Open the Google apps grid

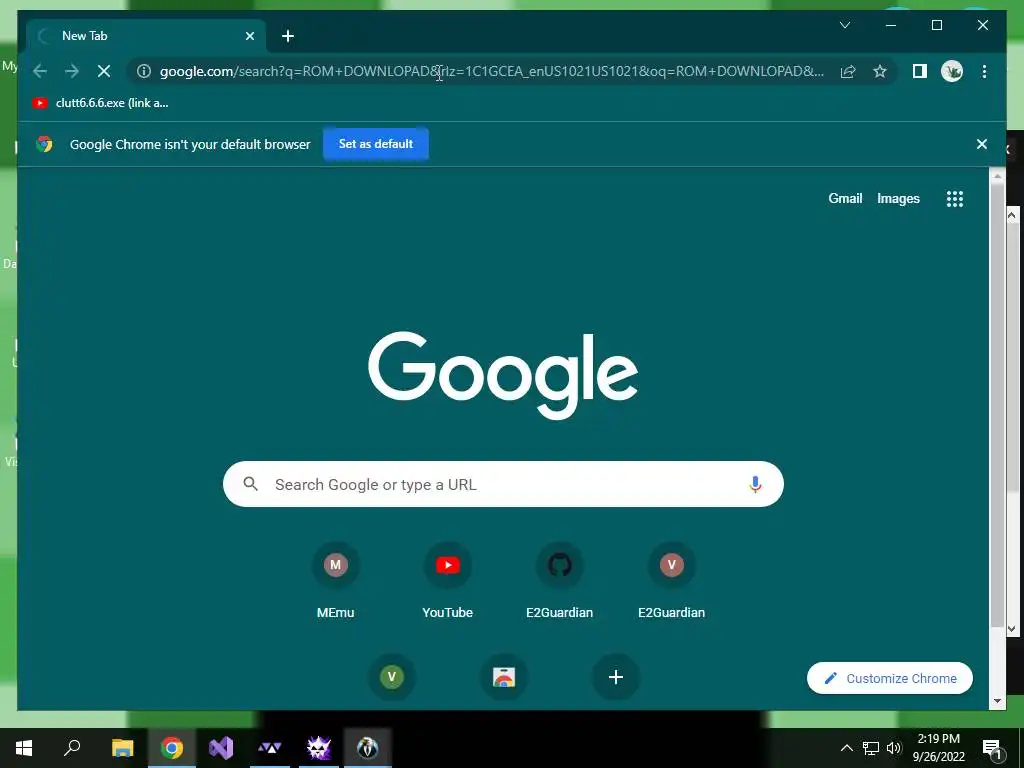click(x=955, y=199)
